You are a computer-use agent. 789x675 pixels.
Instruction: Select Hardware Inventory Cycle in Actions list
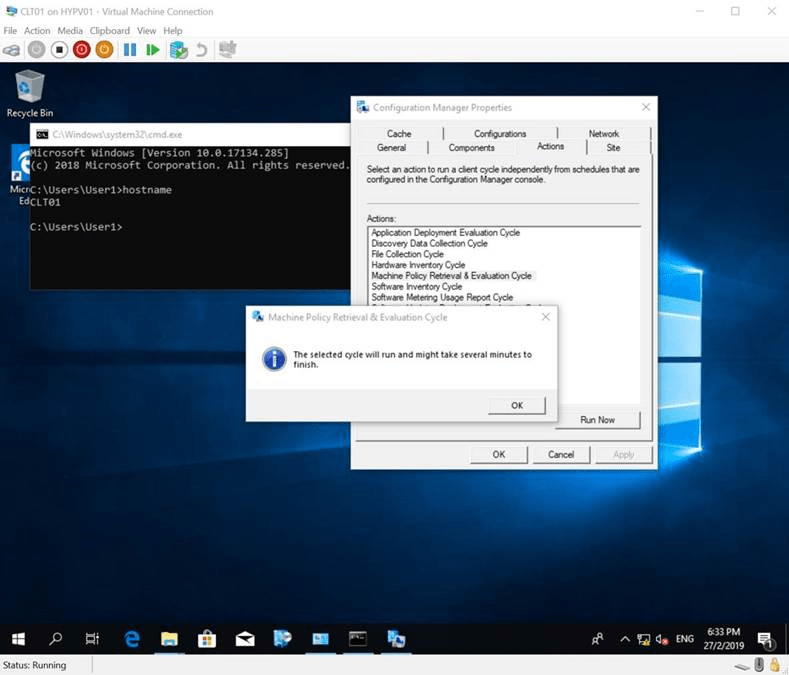point(418,265)
